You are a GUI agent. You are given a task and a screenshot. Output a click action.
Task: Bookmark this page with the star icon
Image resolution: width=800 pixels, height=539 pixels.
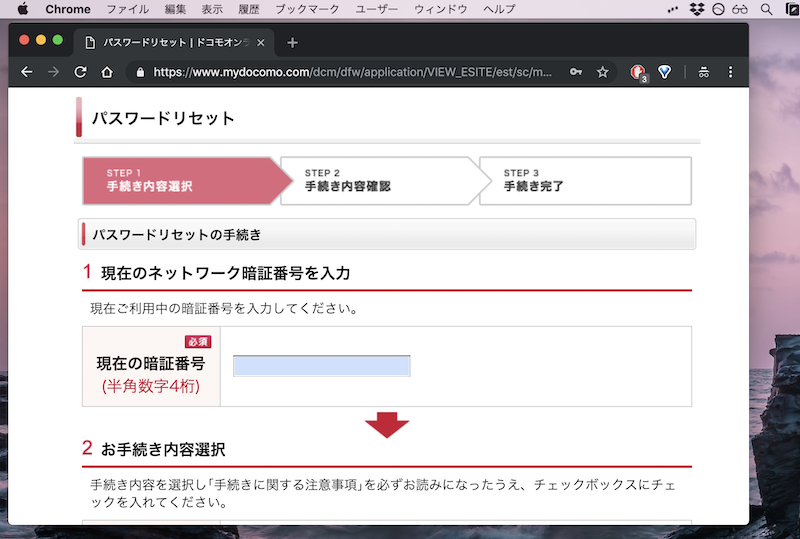[603, 72]
